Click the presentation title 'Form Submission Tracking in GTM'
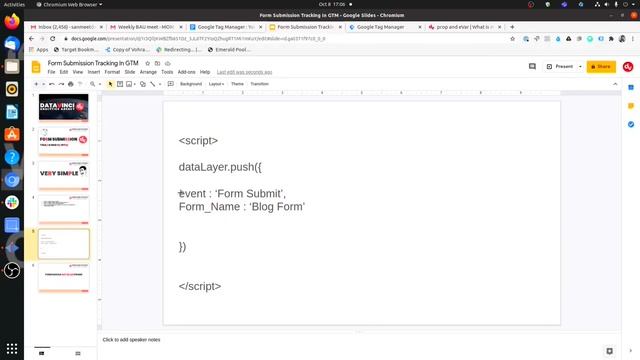The height and width of the screenshot is (360, 640). [93, 63]
